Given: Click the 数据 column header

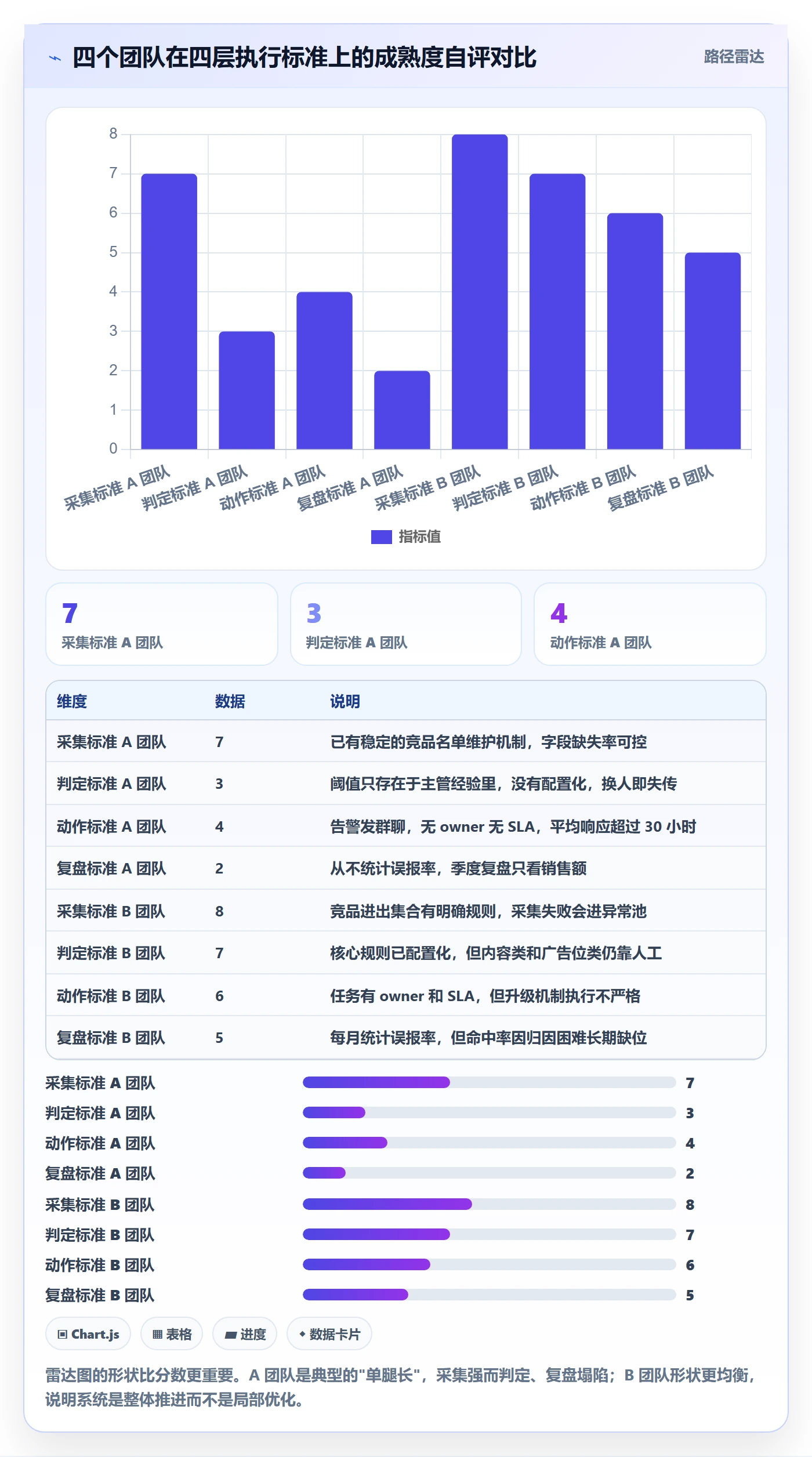Looking at the screenshot, I should pyautogui.click(x=230, y=701).
